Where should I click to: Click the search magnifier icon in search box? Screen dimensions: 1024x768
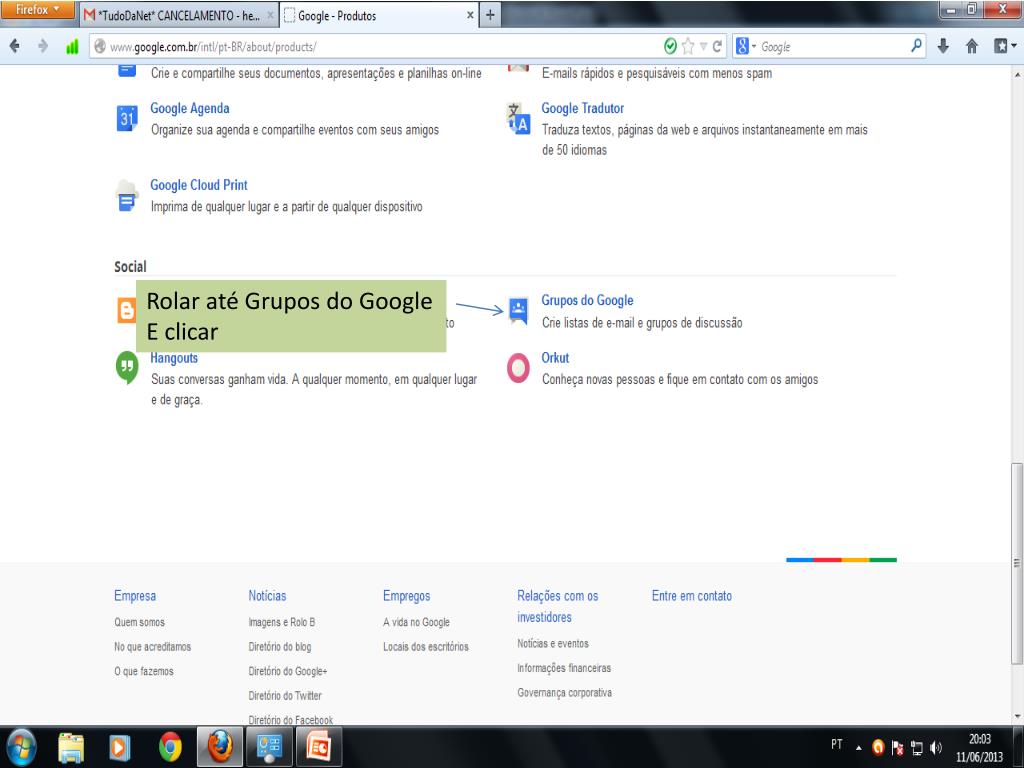tap(916, 46)
